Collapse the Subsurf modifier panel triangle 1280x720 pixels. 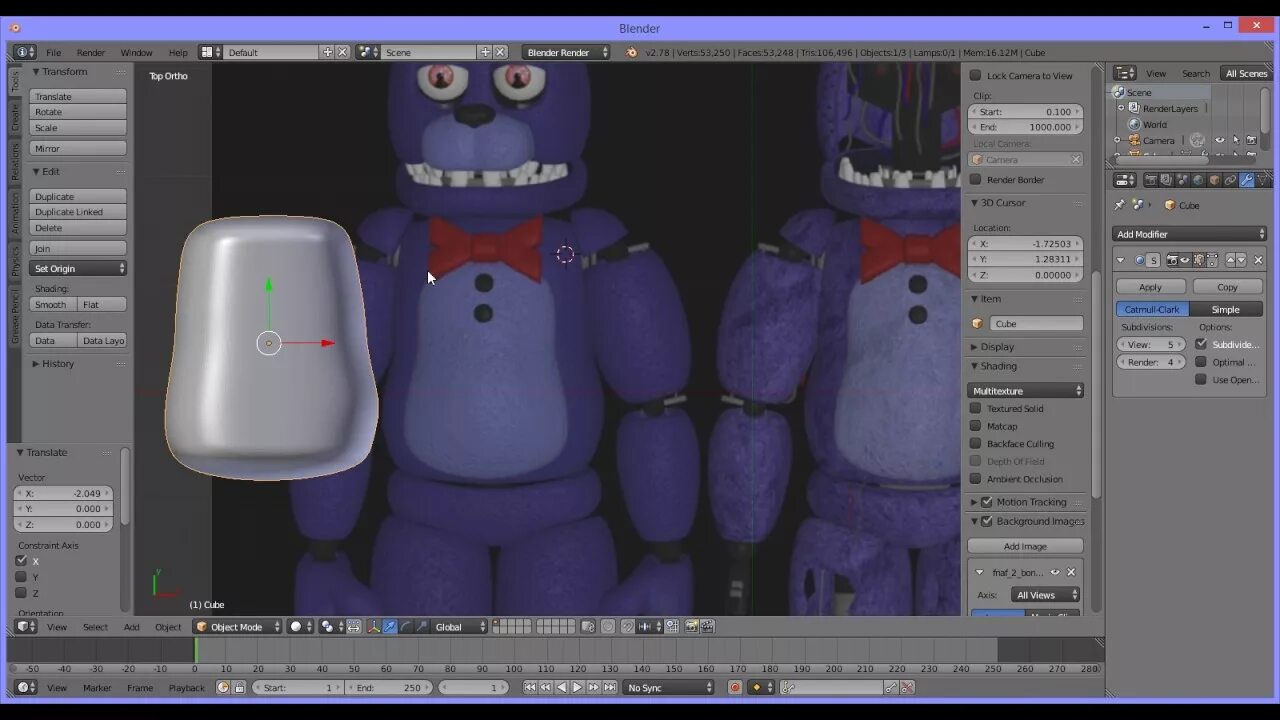pyautogui.click(x=1121, y=260)
